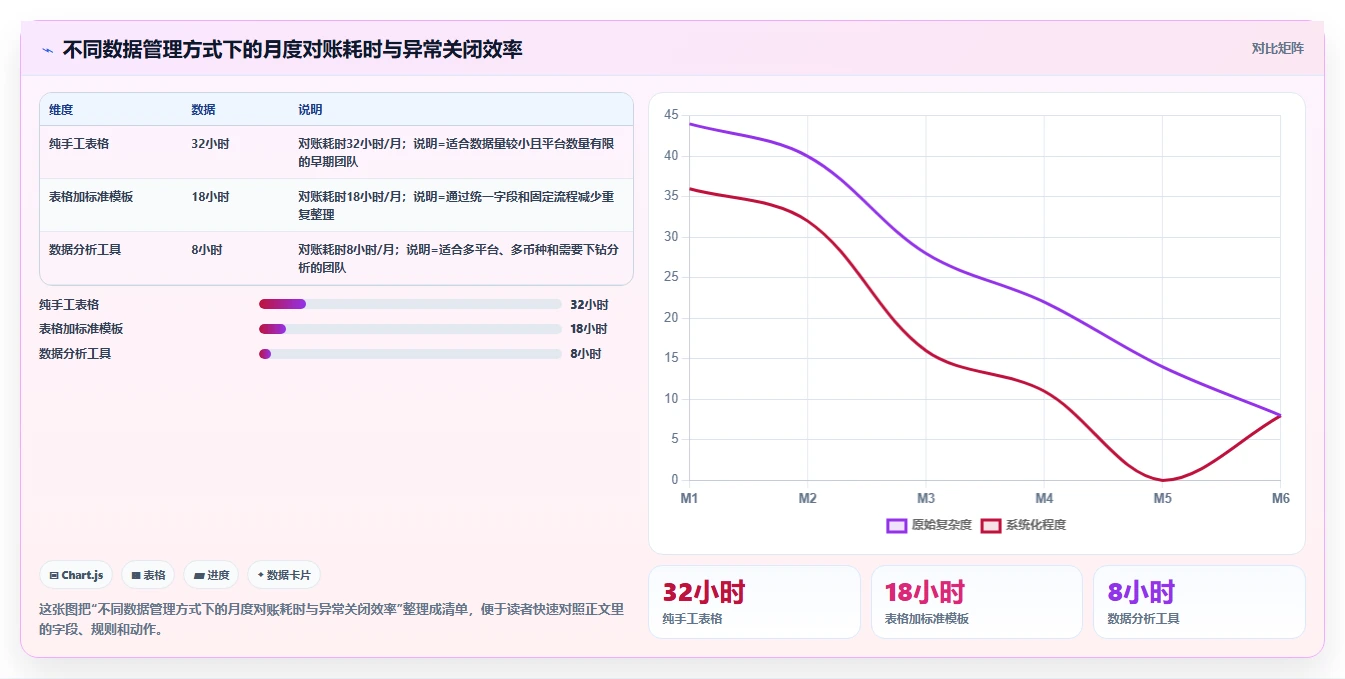
Task: Click the 数据分析工具 progress bar
Action: 410,354
